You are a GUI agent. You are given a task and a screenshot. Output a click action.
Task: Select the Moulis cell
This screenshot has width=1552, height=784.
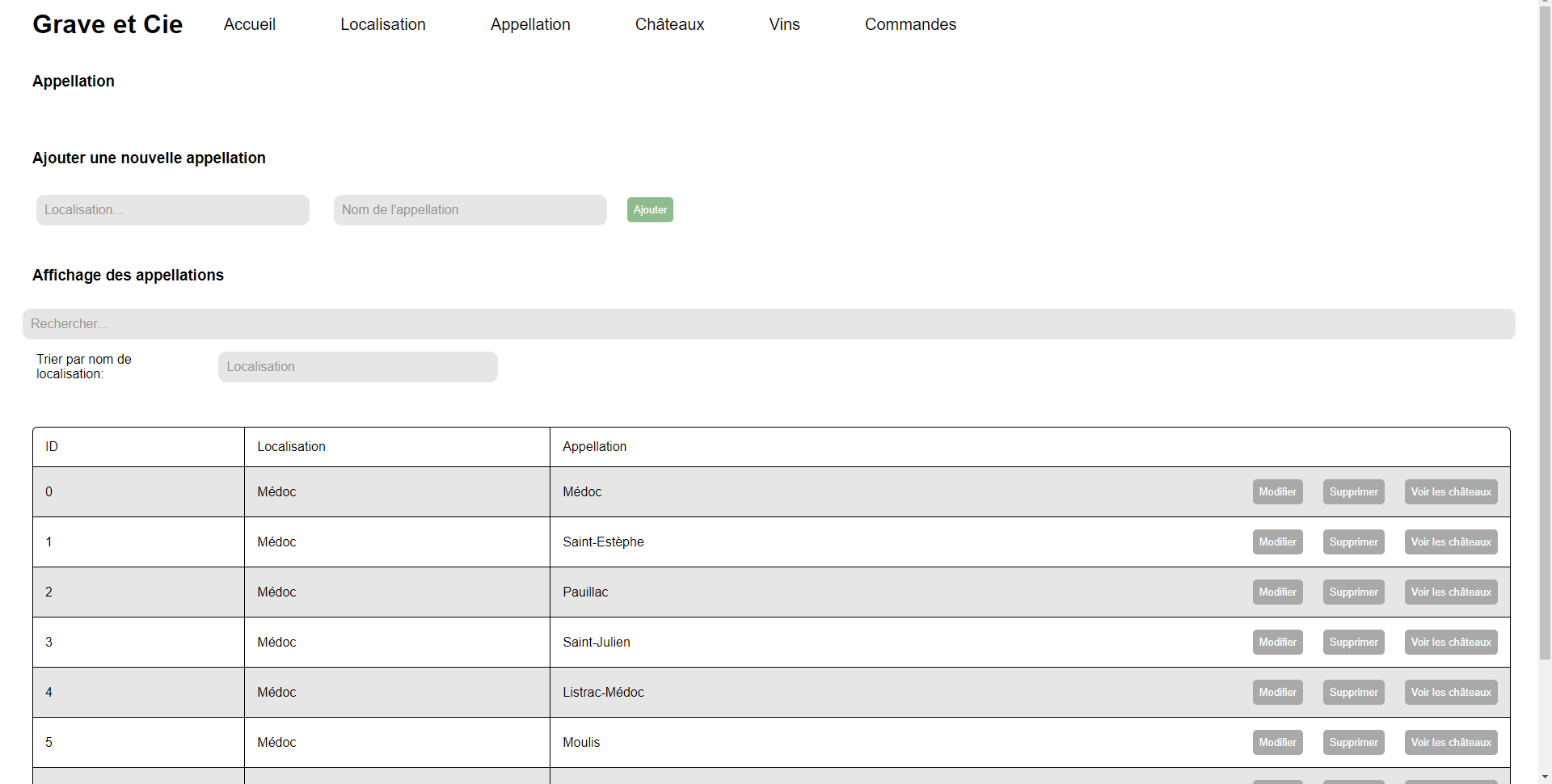[581, 743]
